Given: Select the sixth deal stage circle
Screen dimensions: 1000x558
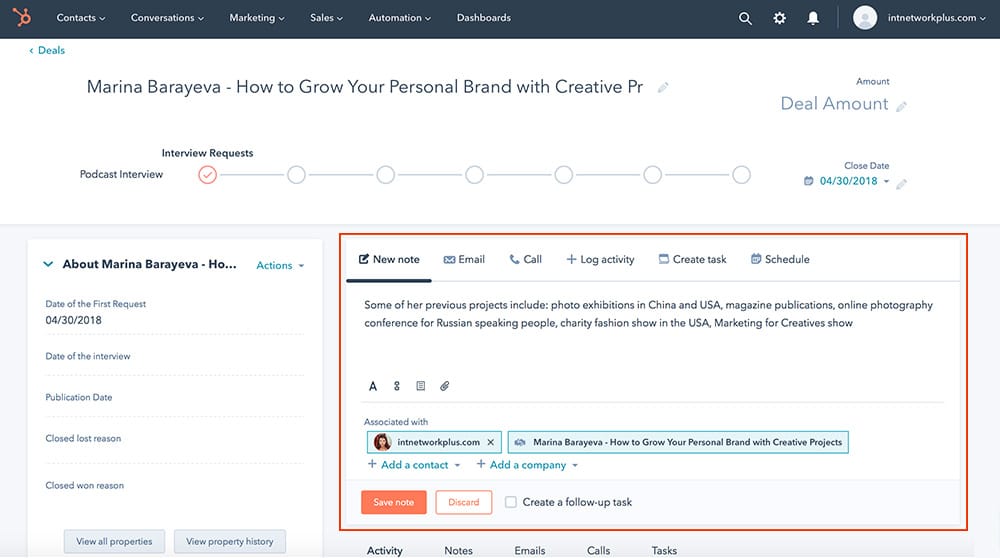Looking at the screenshot, I should pyautogui.click(x=652, y=174).
